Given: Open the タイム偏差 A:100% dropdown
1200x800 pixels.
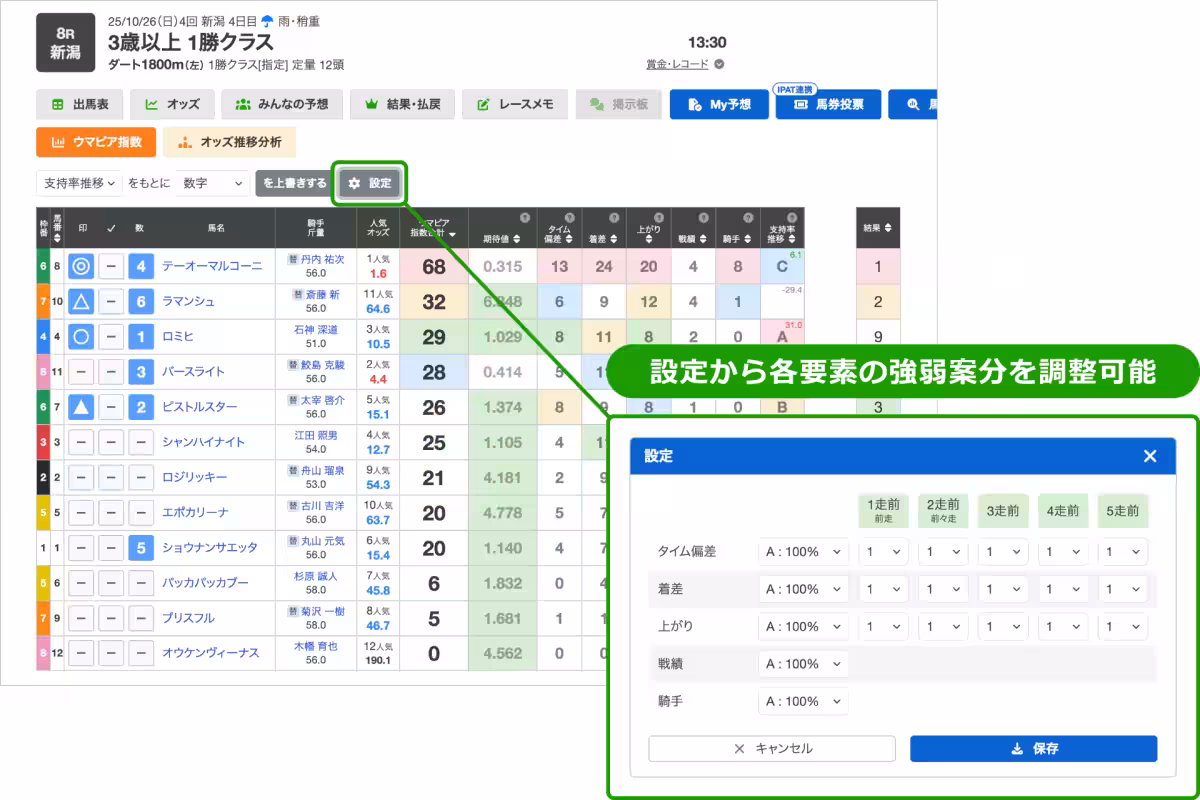Looking at the screenshot, I should (803, 551).
